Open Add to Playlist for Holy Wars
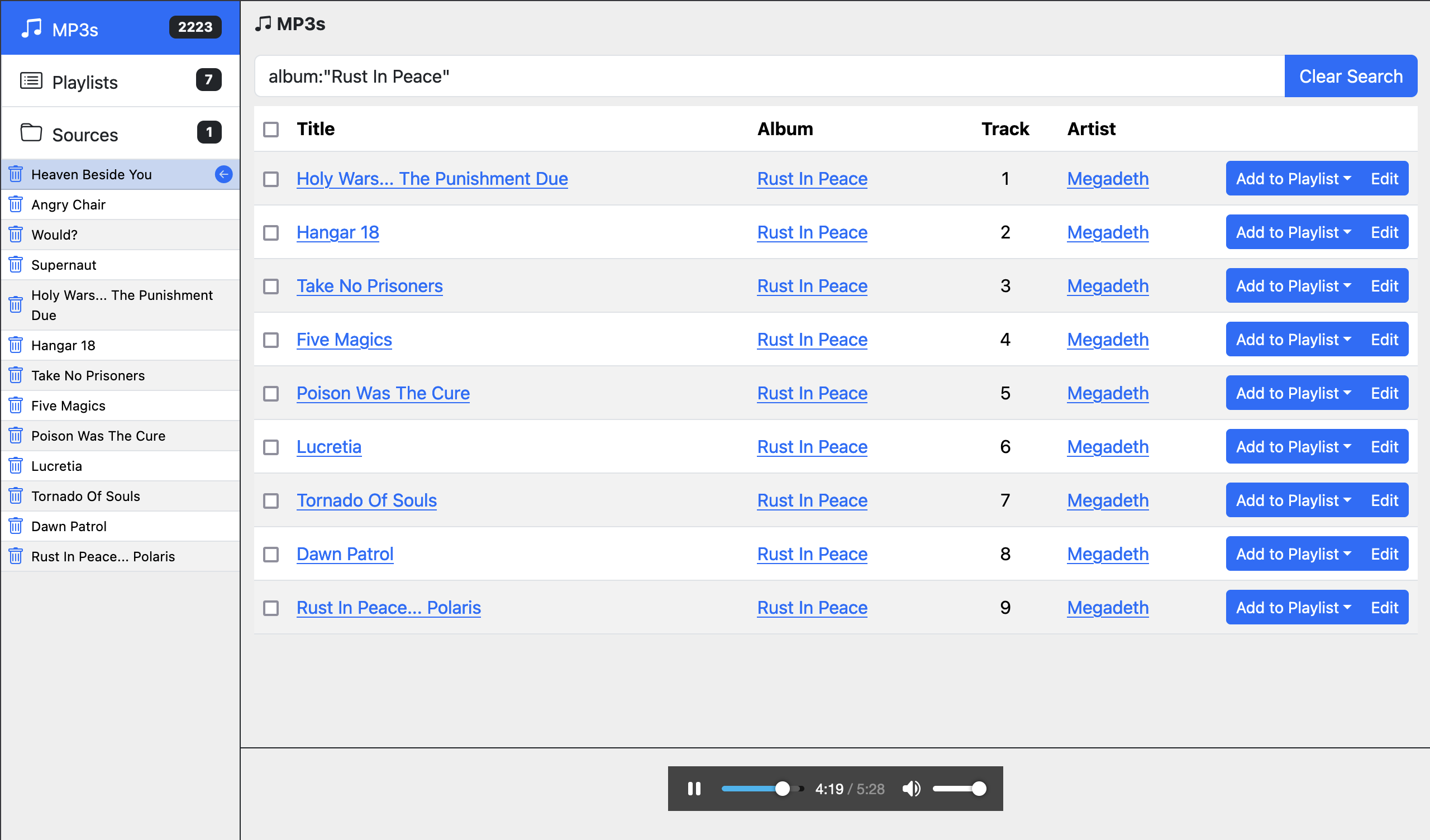Screen dimensions: 1430x840 point(1293,179)
